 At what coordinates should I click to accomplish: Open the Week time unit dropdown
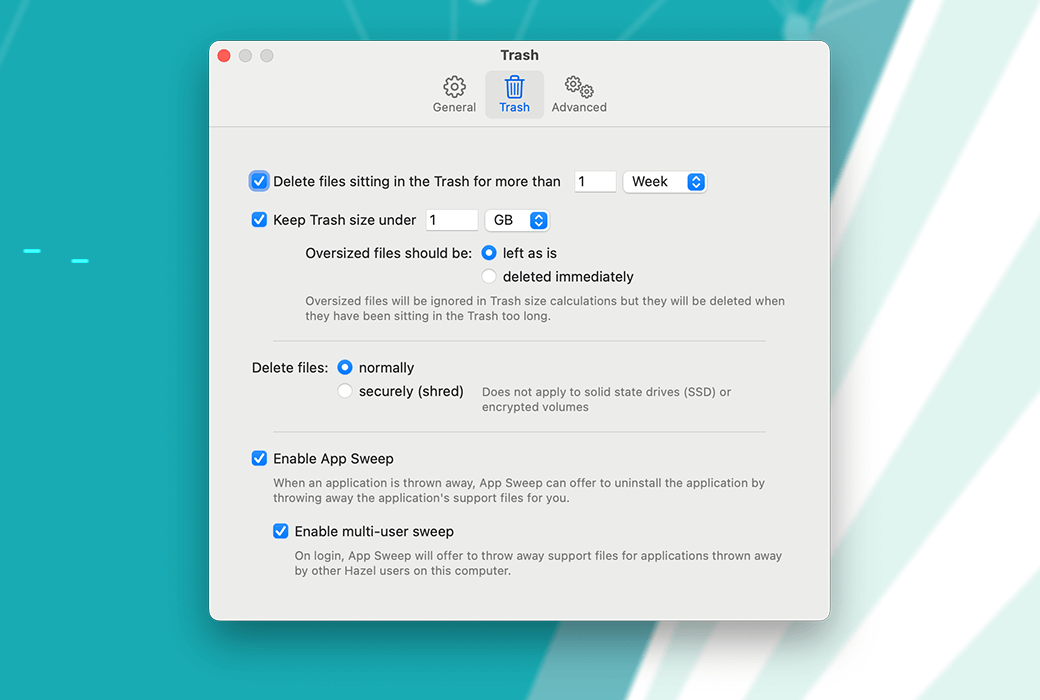(x=665, y=181)
